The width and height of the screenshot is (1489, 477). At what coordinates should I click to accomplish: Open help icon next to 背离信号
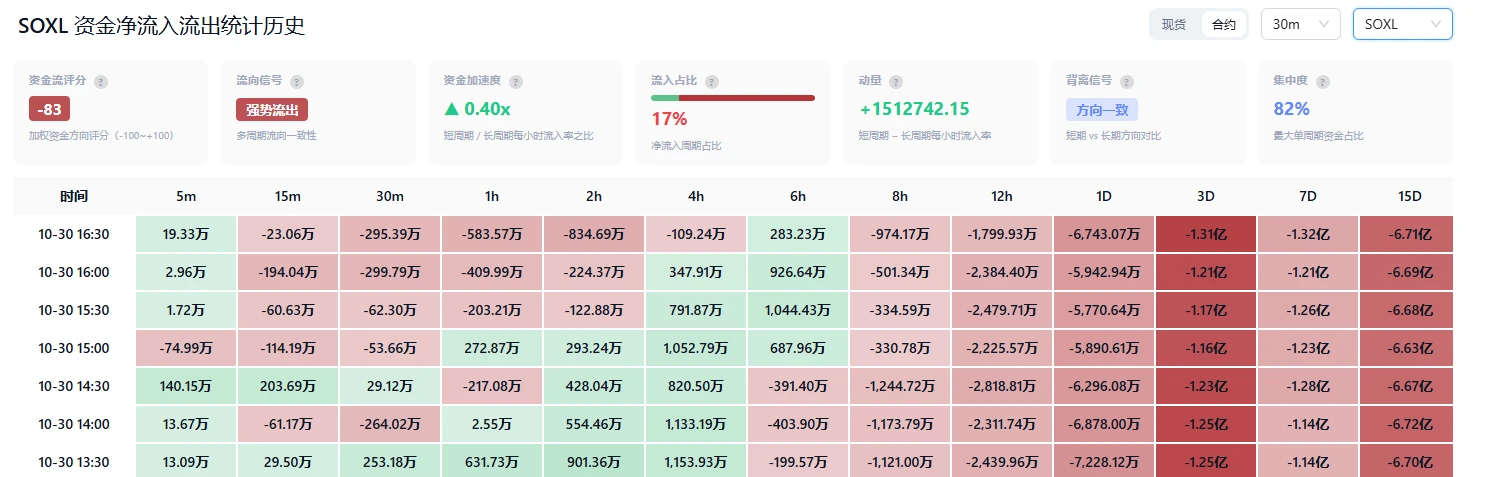(1126, 81)
